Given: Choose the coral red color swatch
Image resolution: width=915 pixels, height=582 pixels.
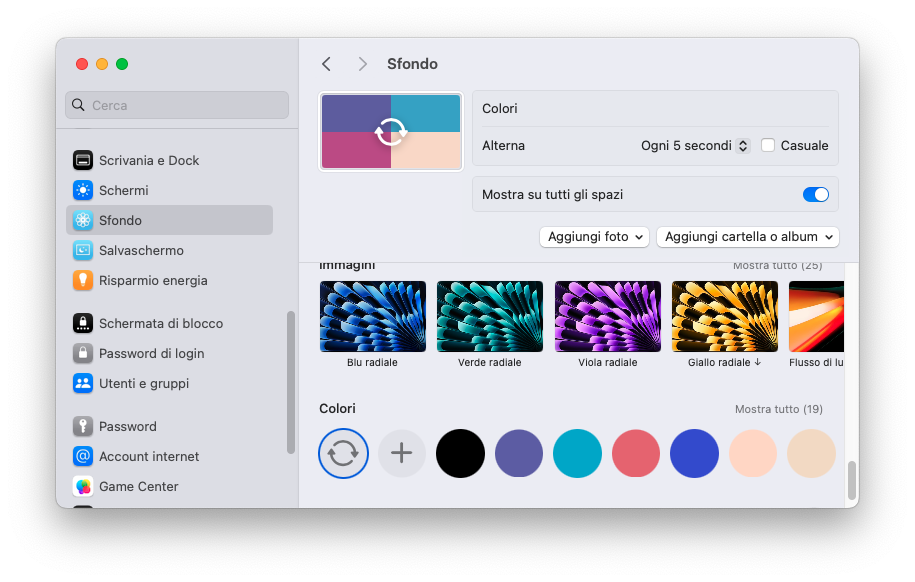Looking at the screenshot, I should 635,454.
